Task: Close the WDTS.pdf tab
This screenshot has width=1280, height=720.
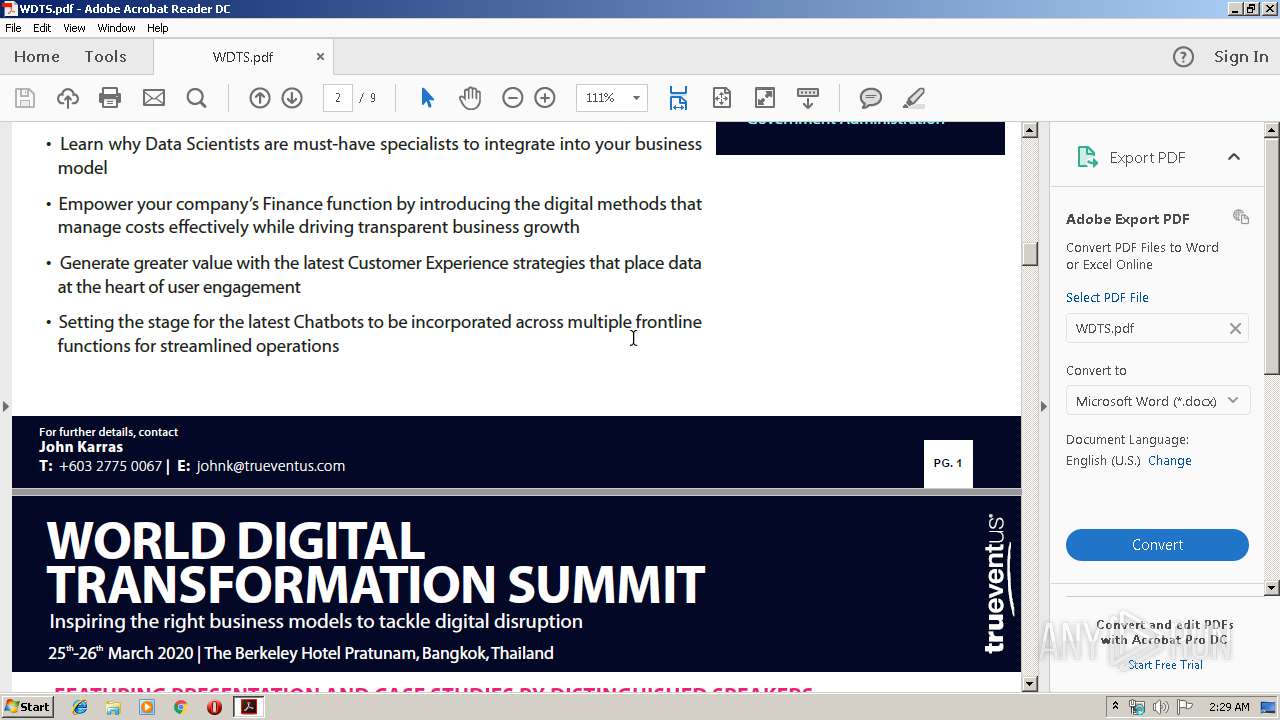Action: point(320,57)
